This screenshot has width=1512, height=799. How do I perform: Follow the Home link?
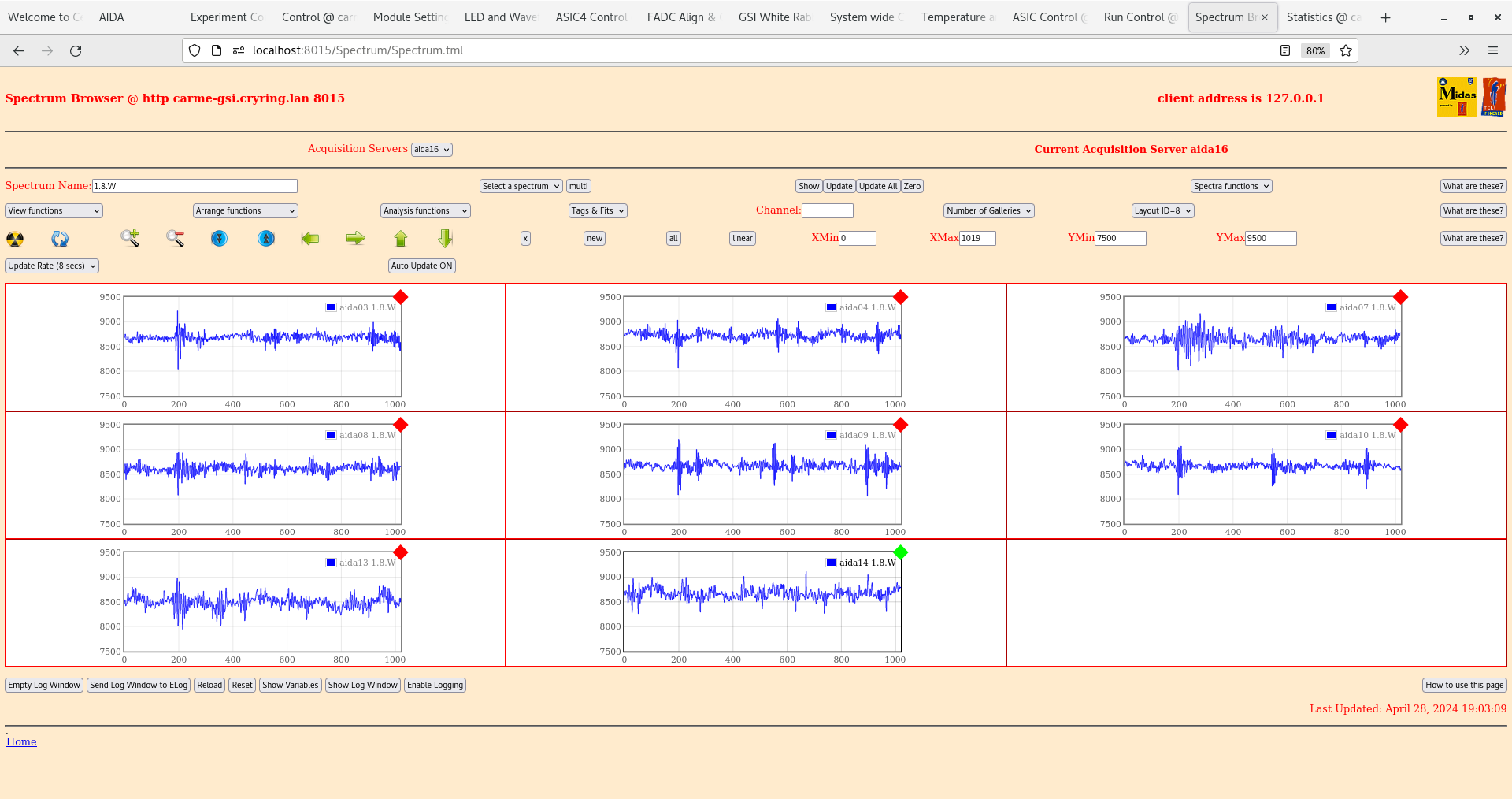coord(21,741)
